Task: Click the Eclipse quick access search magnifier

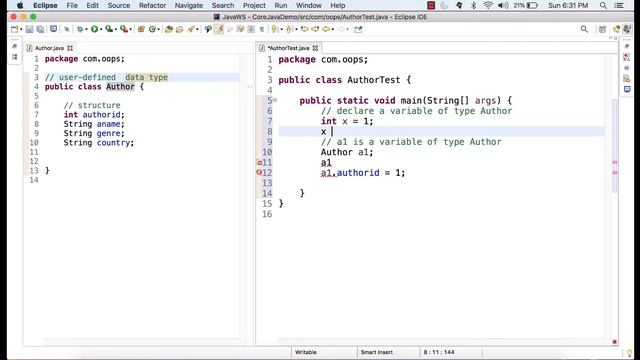Action: (x=584, y=29)
